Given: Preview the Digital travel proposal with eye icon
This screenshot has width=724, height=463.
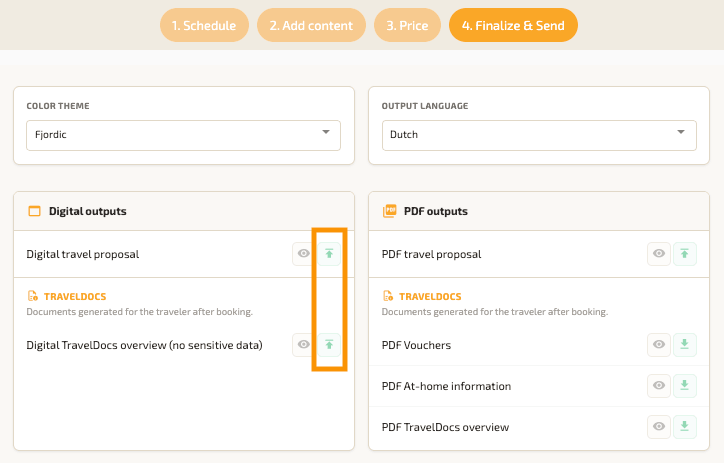Looking at the screenshot, I should [x=304, y=254].
